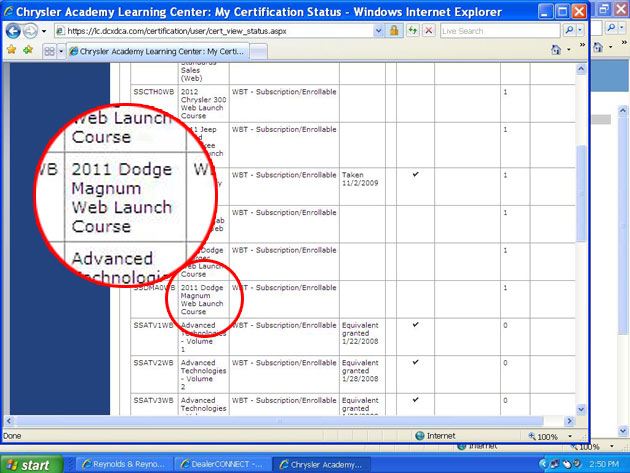Open Favorites Center star icon

[12, 50]
